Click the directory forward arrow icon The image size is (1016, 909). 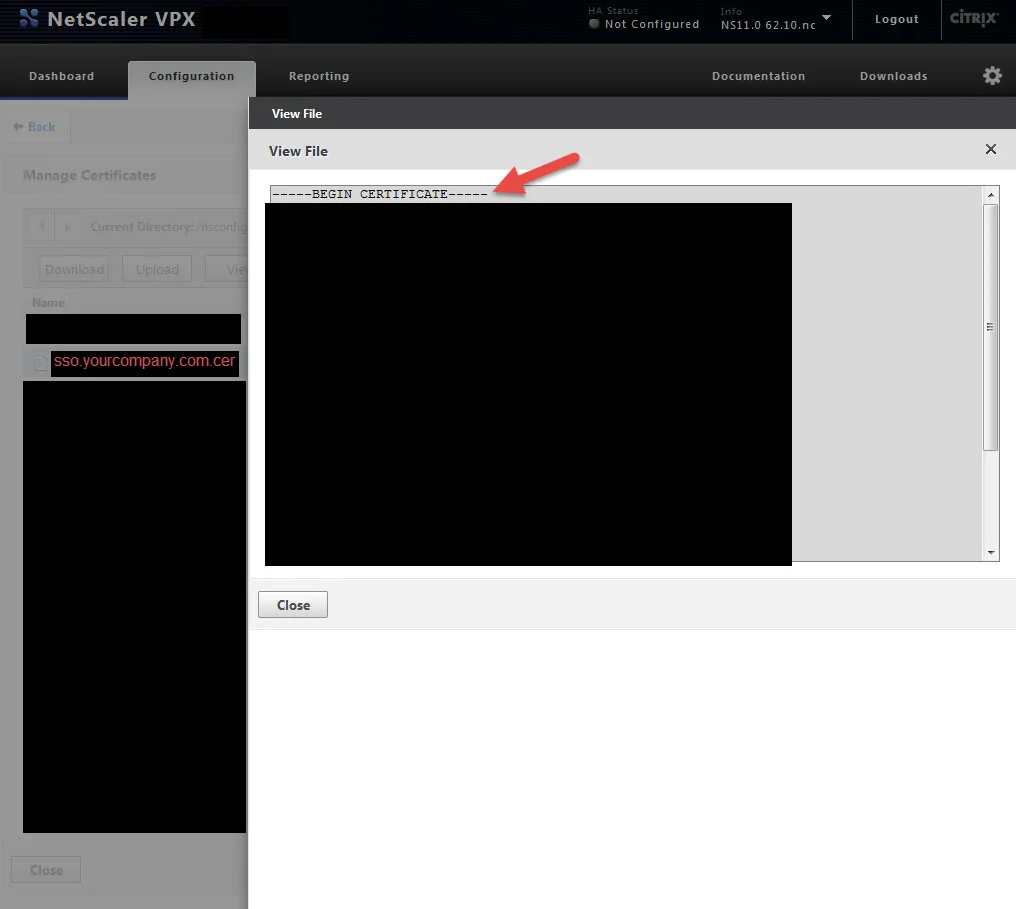coord(67,227)
